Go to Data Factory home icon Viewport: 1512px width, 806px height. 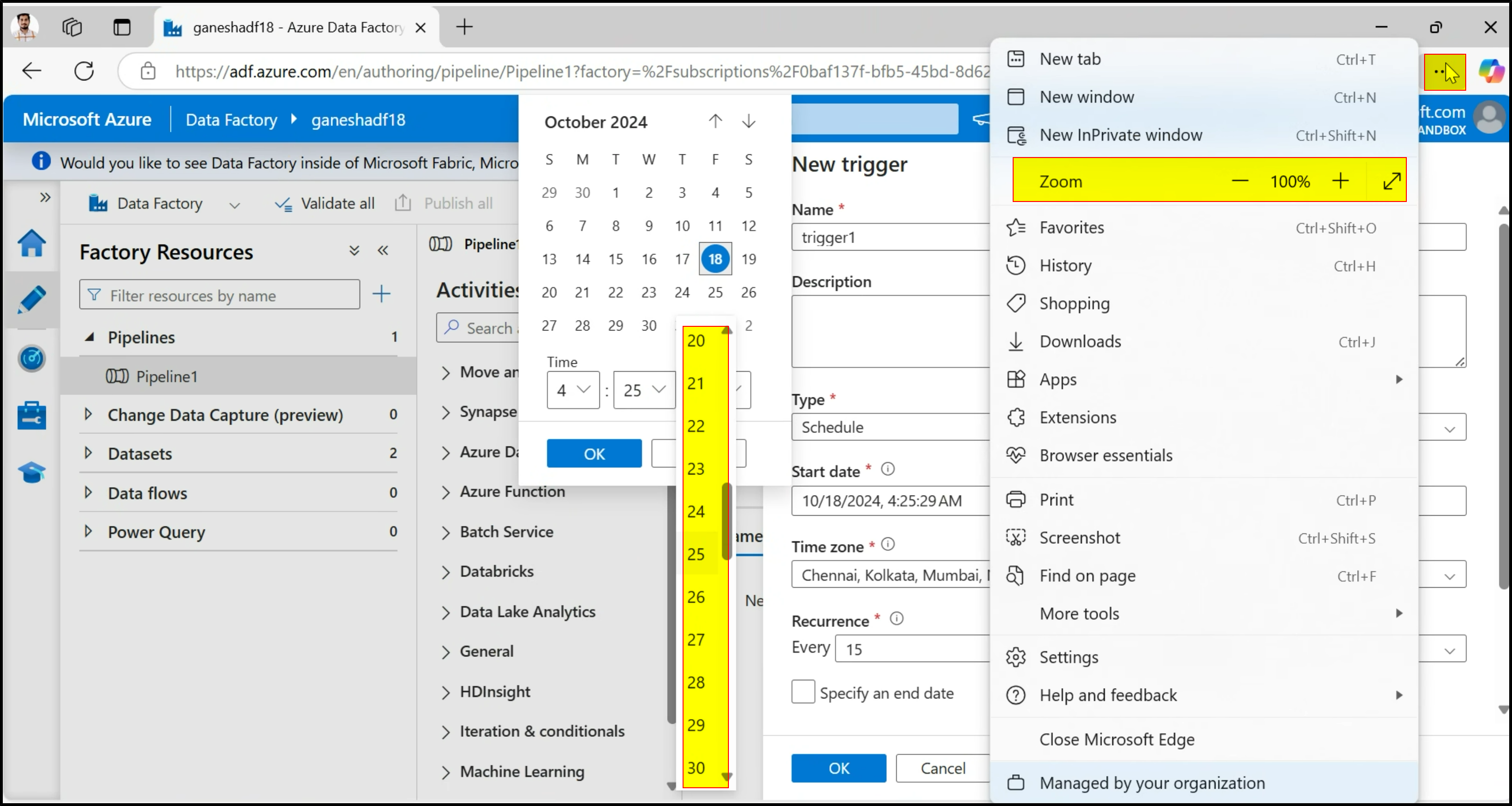pyautogui.click(x=32, y=243)
